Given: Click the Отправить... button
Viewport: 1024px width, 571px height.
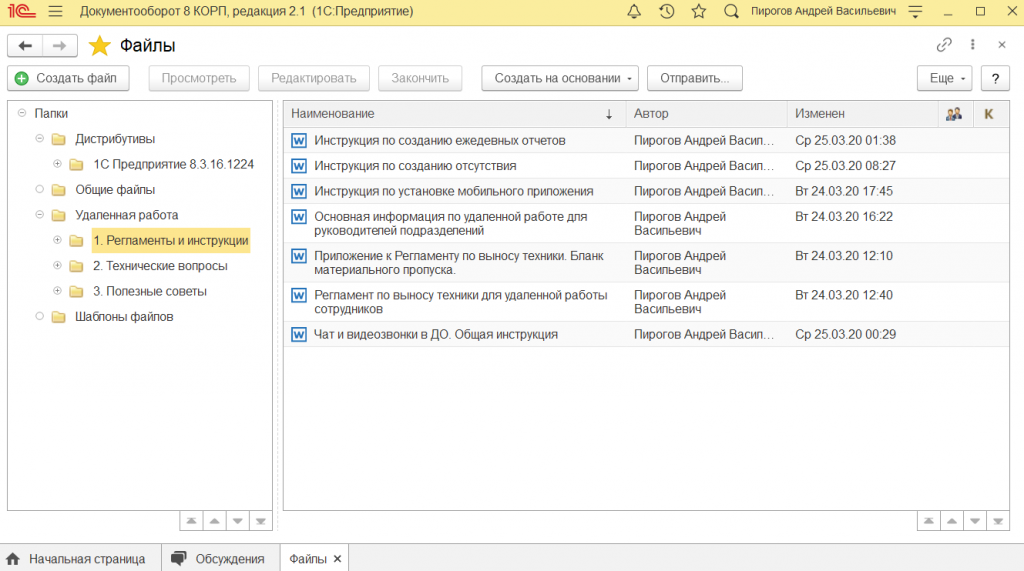Looking at the screenshot, I should coord(694,78).
